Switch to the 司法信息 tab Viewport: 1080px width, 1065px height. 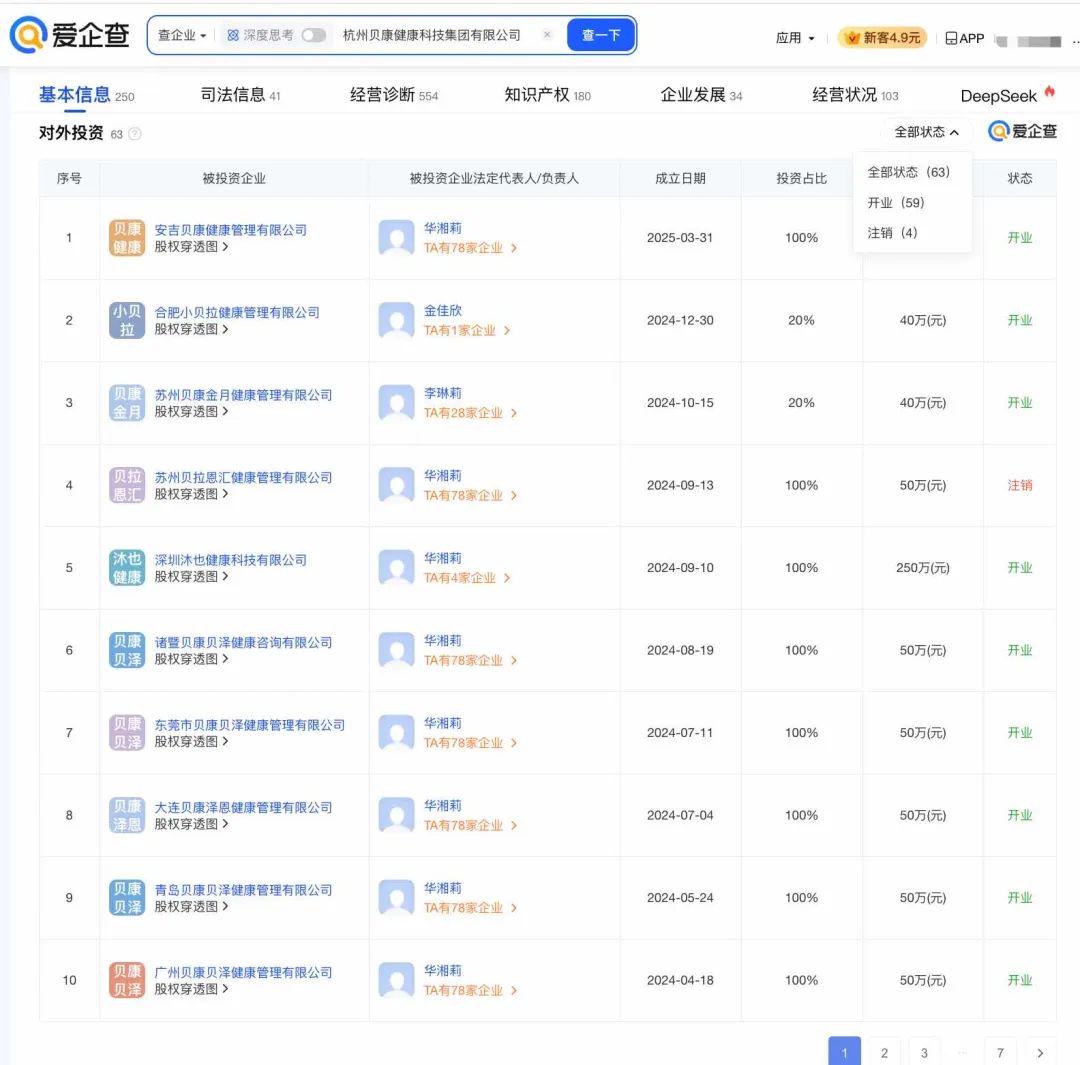pyautogui.click(x=240, y=95)
